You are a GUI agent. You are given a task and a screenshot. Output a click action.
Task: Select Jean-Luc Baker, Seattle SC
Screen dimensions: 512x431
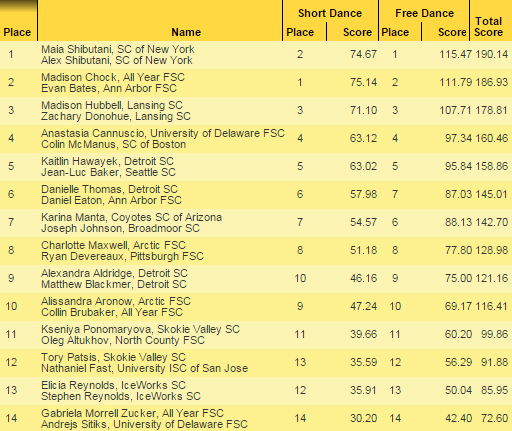click(x=108, y=172)
